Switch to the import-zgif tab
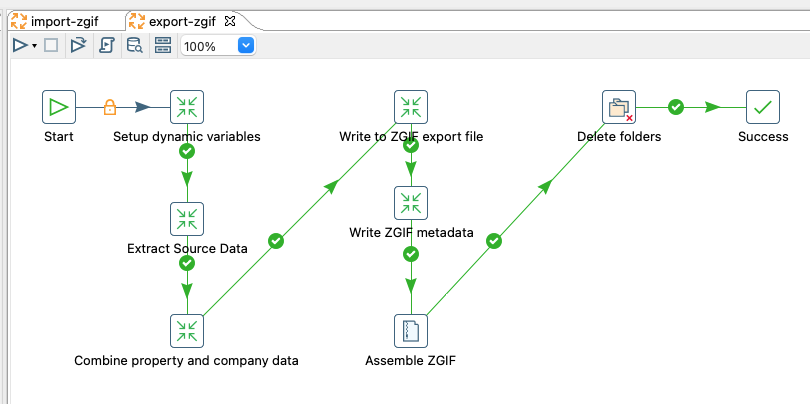 point(64,20)
